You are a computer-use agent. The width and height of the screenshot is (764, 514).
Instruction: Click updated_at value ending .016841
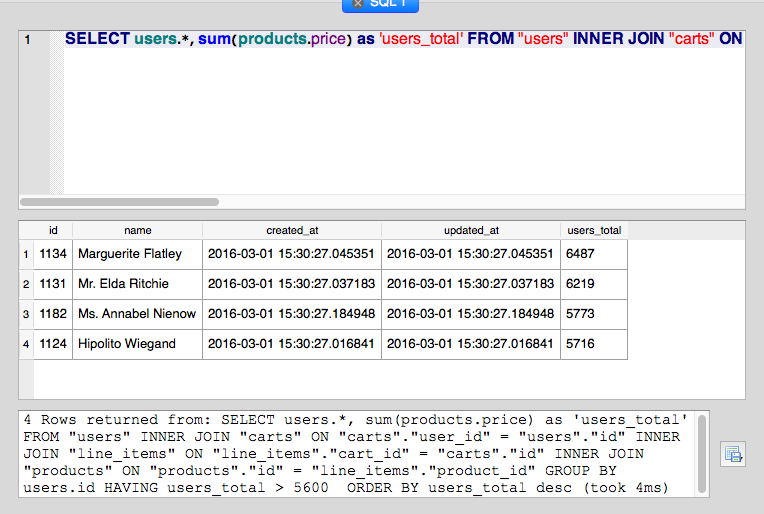click(471, 344)
